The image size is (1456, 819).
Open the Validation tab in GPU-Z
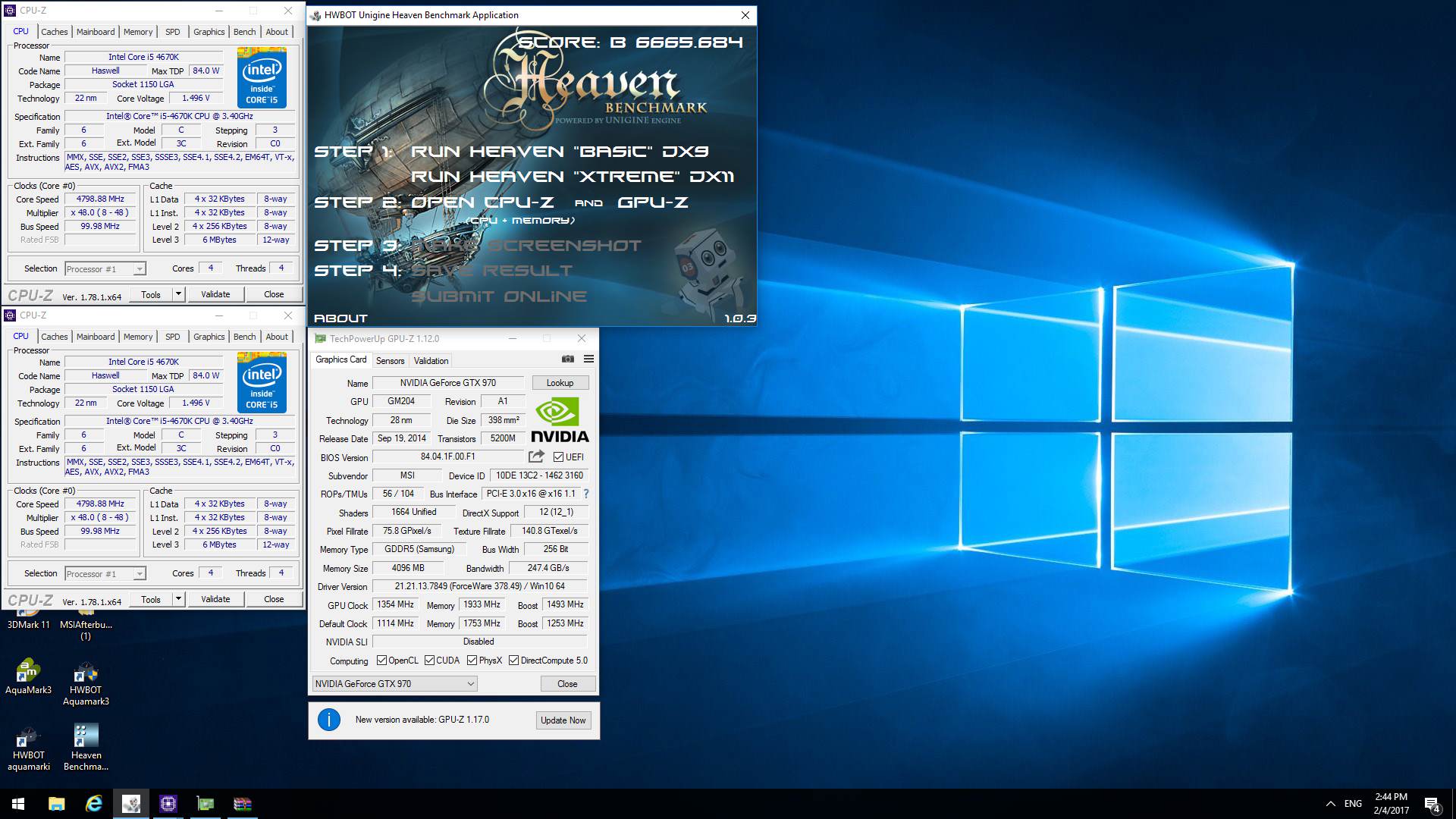coord(431,361)
